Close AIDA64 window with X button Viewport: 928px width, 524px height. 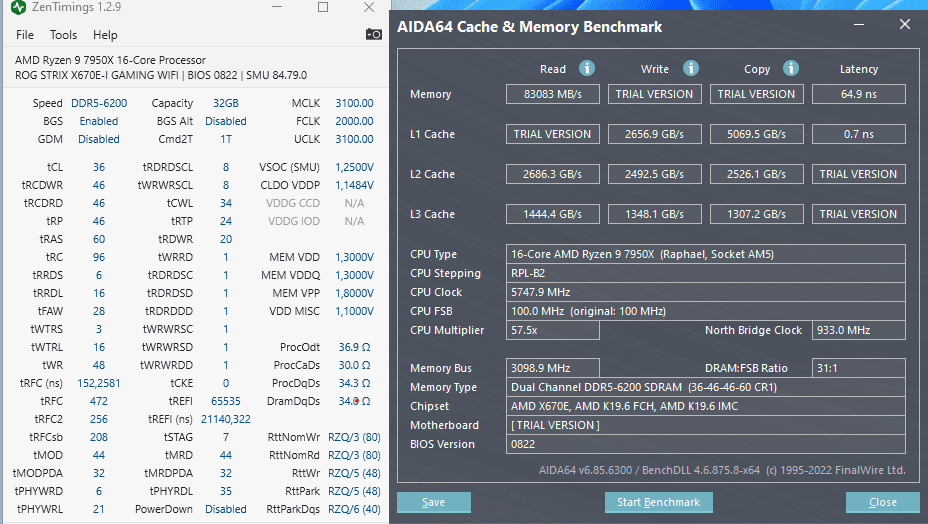(905, 24)
